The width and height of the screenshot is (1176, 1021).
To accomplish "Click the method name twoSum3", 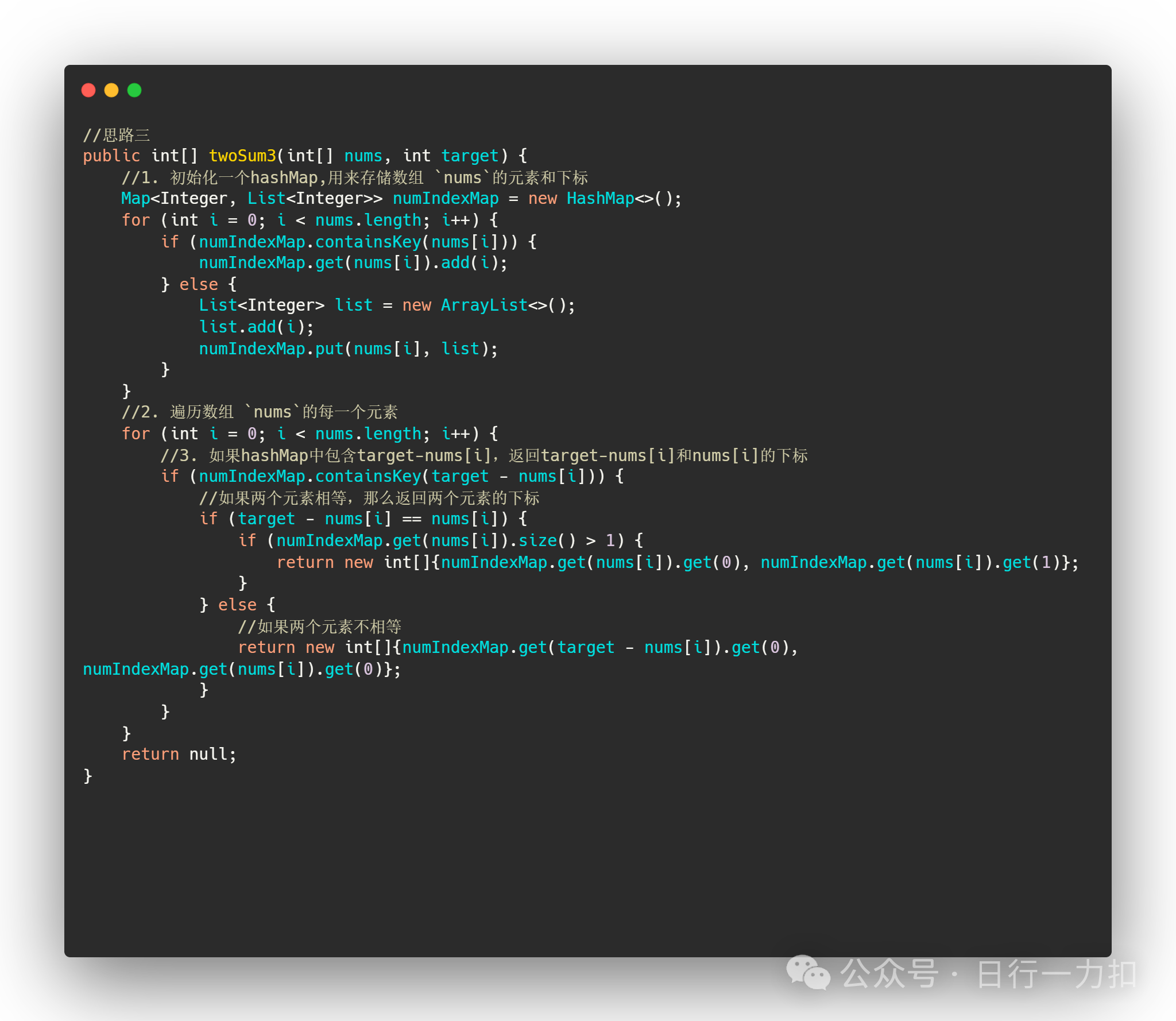I will [242, 156].
